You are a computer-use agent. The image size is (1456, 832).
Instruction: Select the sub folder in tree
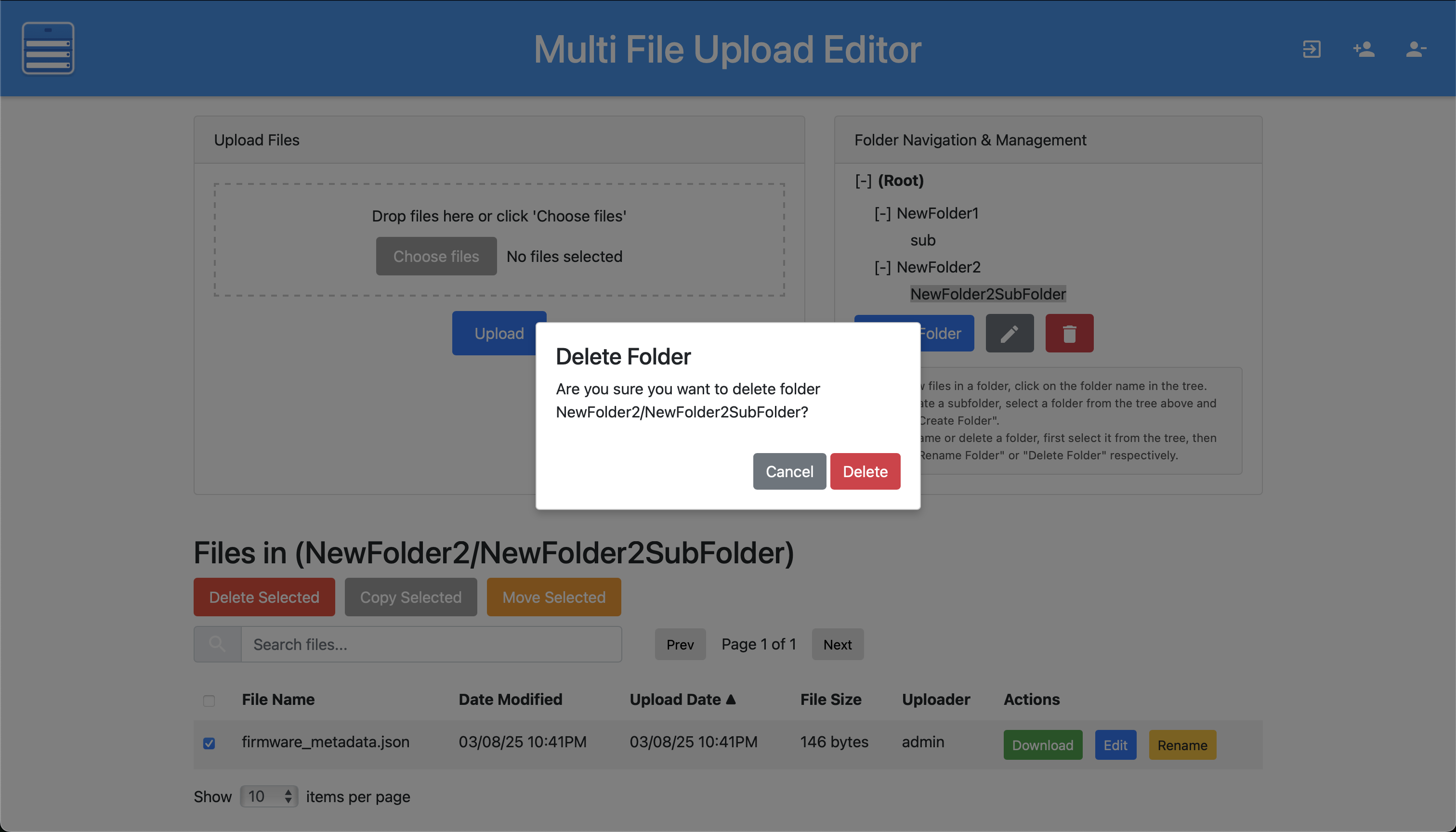922,241
